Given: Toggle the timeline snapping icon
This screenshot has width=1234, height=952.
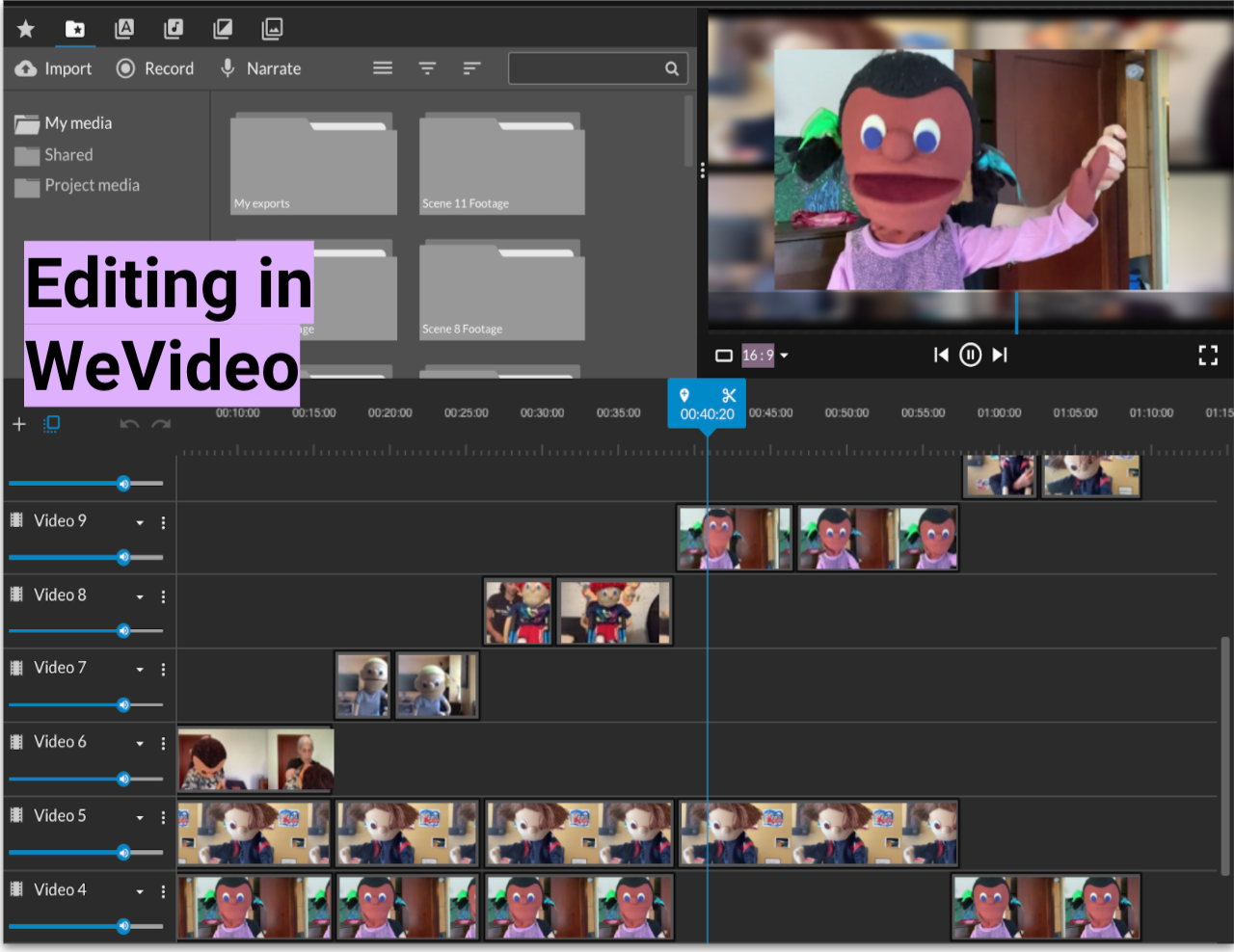Looking at the screenshot, I should pyautogui.click(x=52, y=424).
